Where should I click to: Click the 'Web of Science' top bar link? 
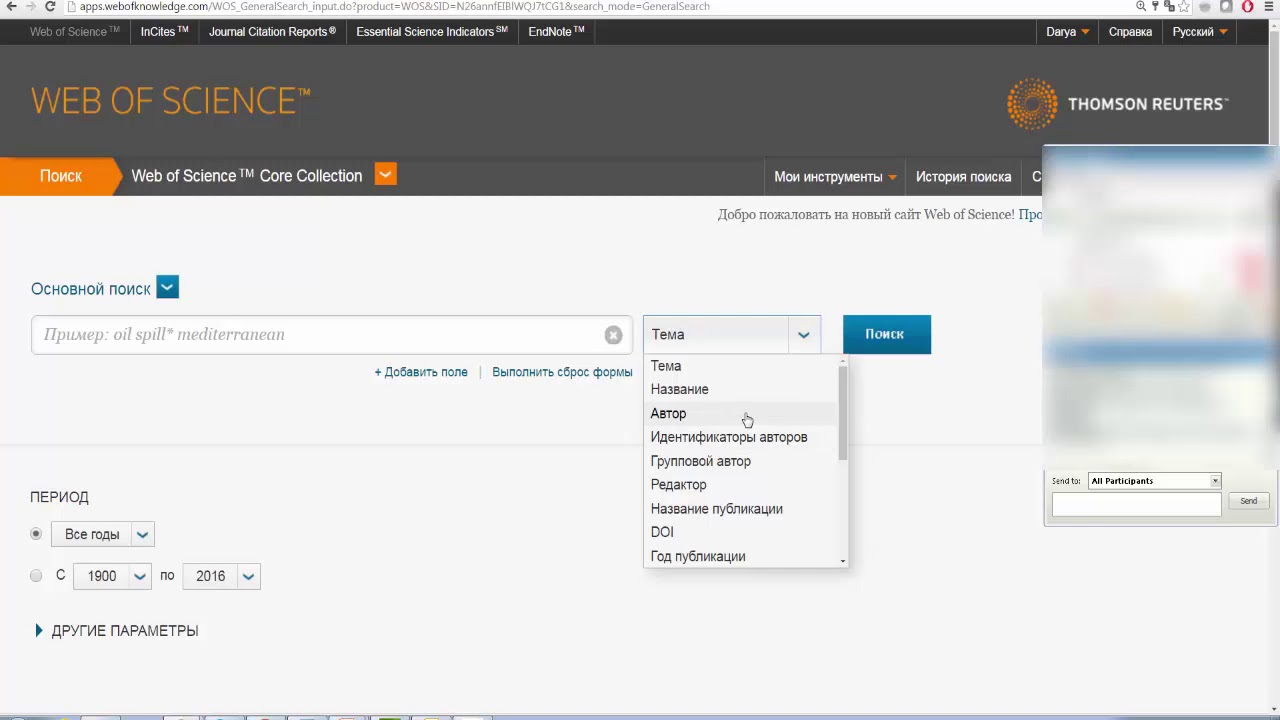(x=75, y=32)
